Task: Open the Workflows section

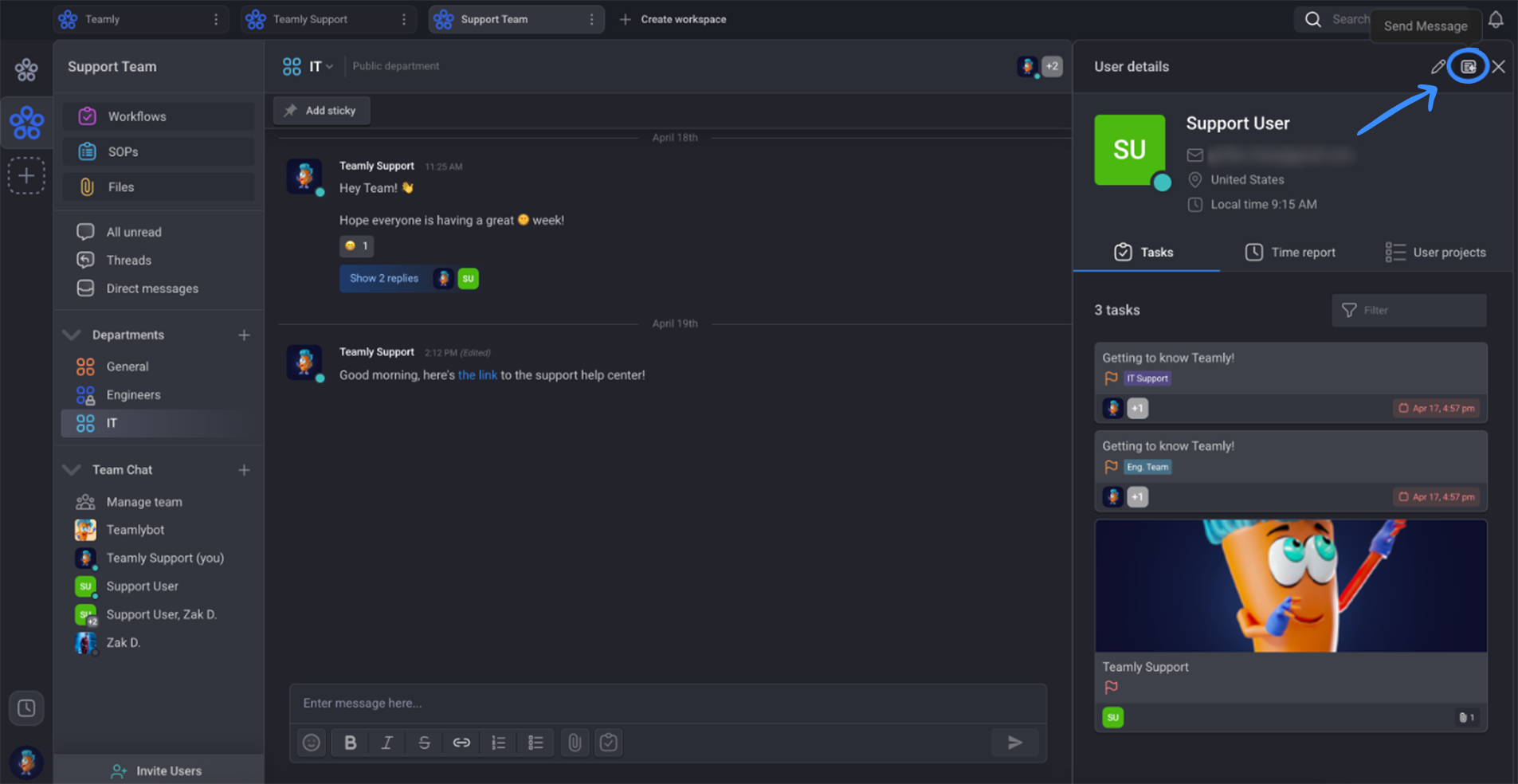Action: coord(159,116)
